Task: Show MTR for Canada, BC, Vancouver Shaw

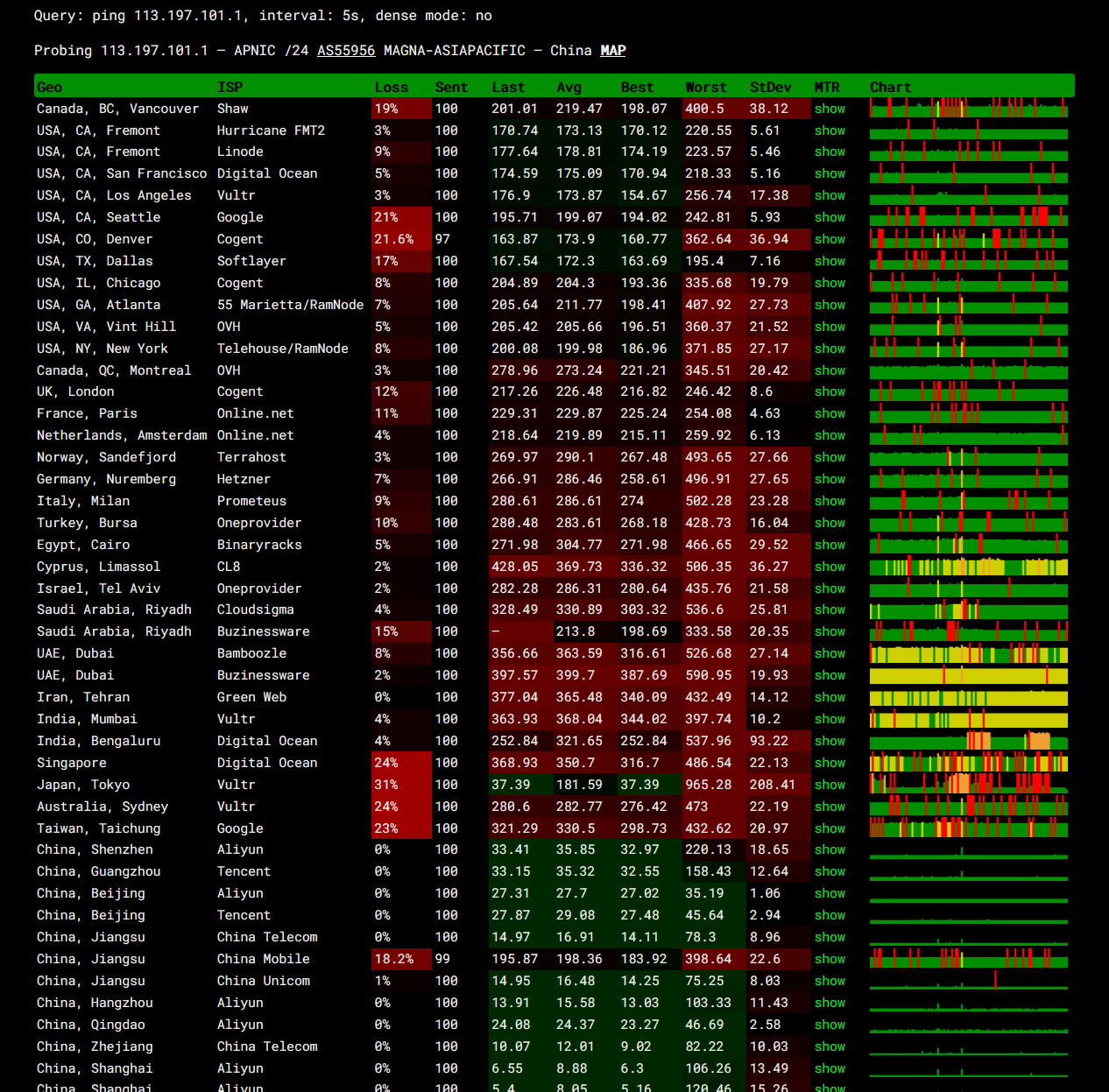Action: tap(829, 109)
